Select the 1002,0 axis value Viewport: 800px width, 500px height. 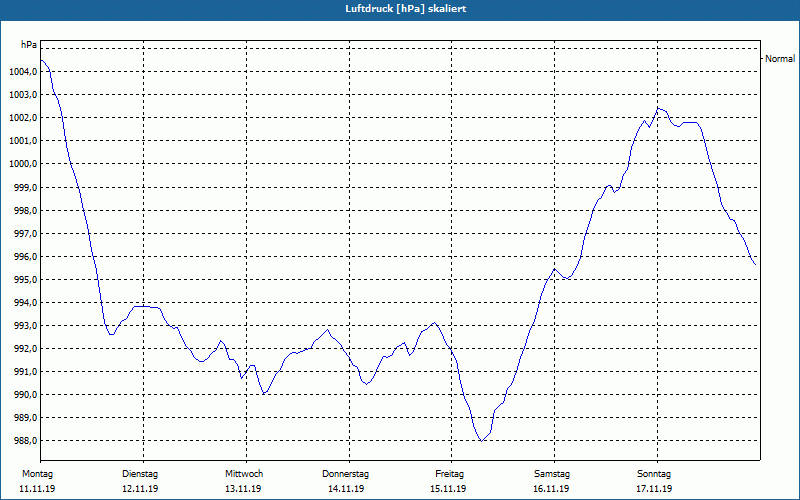point(23,118)
